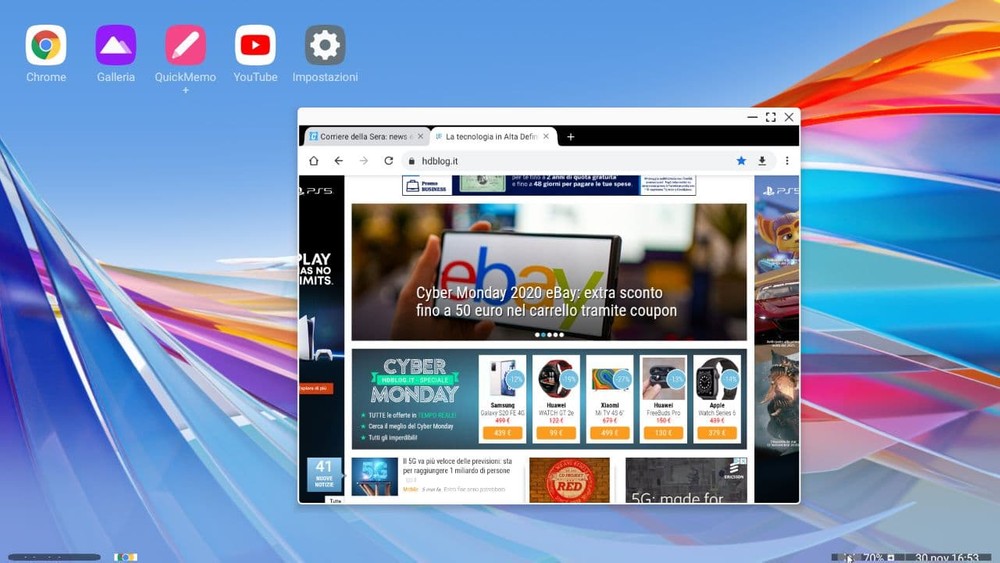Click the 70% battery indicator
Image resolution: width=1000 pixels, height=563 pixels.
point(873,557)
